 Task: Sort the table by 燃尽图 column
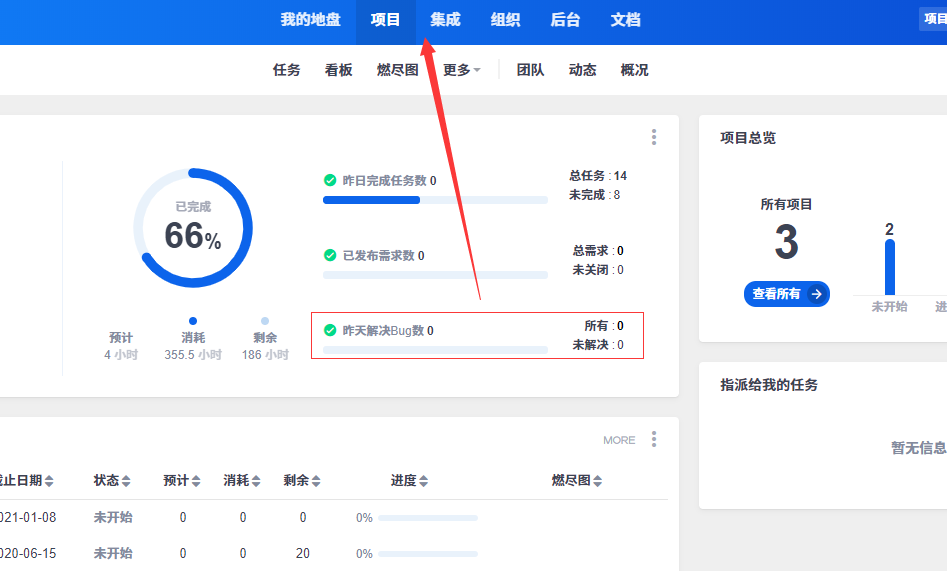[x=577, y=480]
